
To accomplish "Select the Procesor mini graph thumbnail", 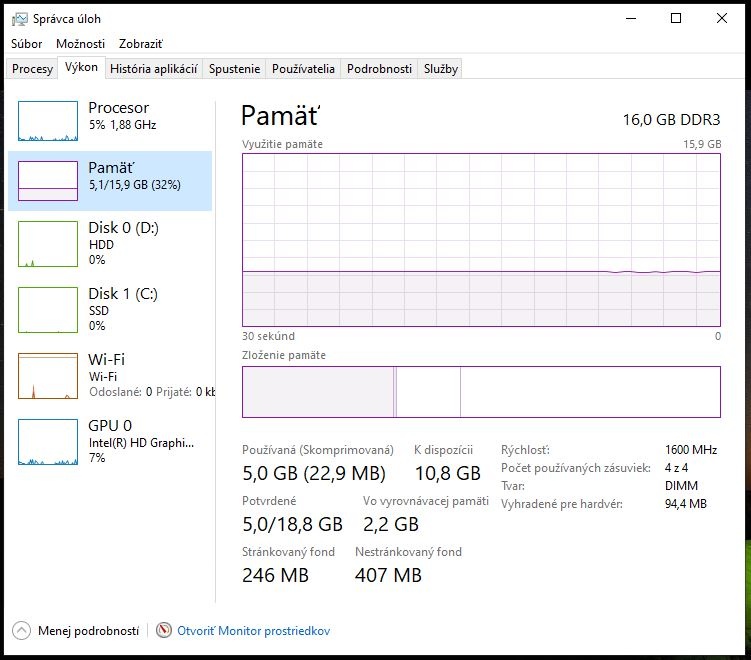I will tap(47, 121).
